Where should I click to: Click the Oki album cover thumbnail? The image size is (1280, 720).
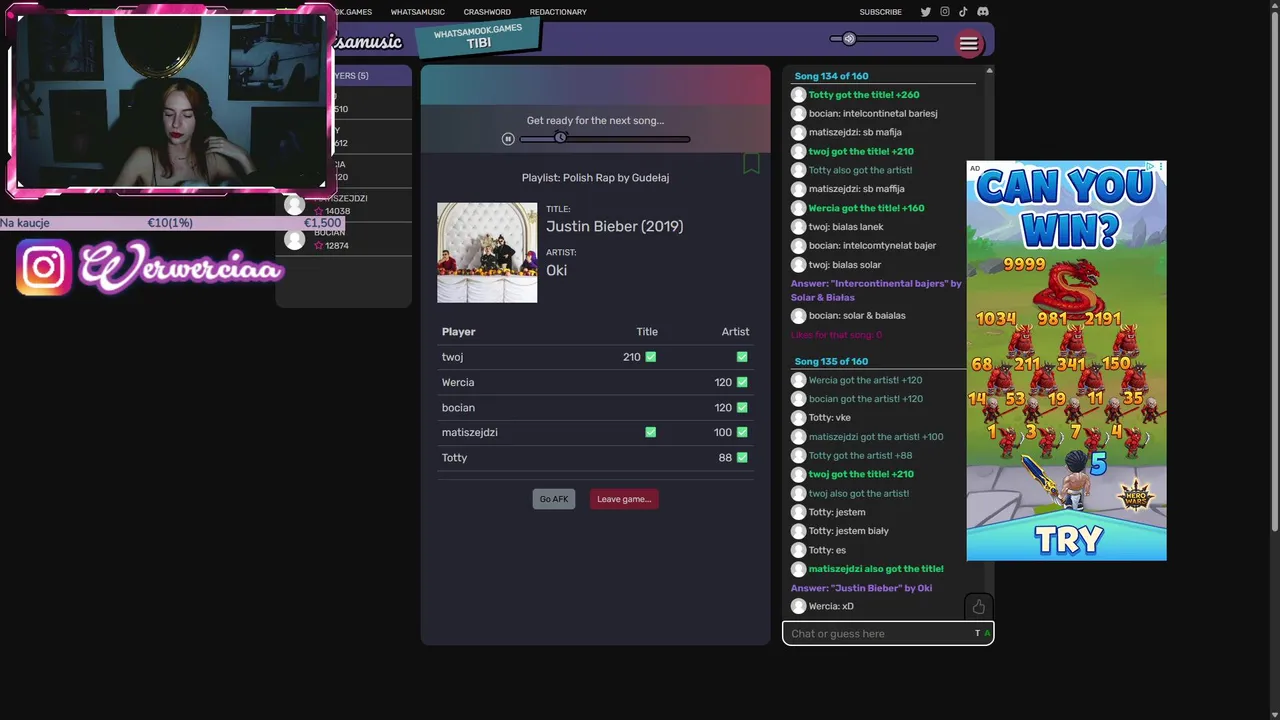click(487, 253)
